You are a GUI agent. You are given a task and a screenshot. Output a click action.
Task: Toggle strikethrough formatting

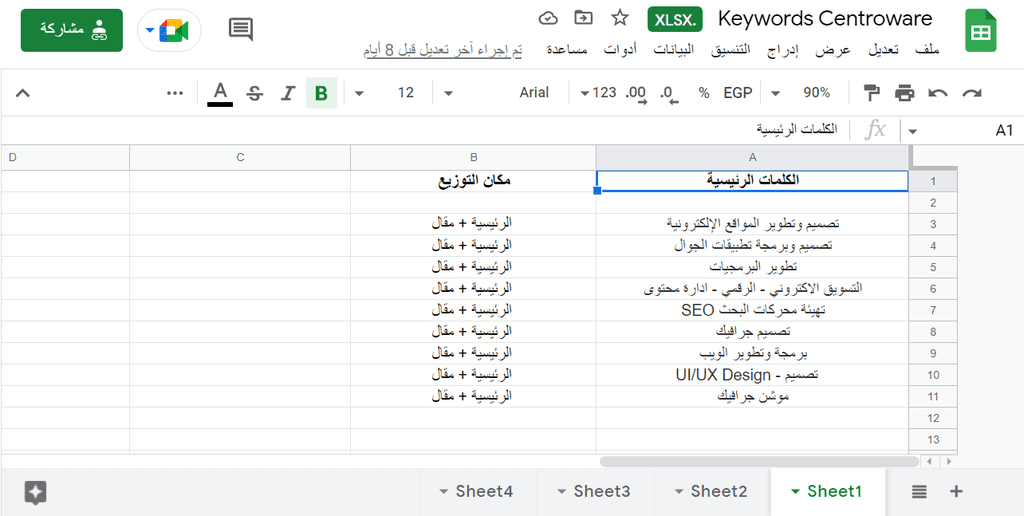[x=255, y=93]
